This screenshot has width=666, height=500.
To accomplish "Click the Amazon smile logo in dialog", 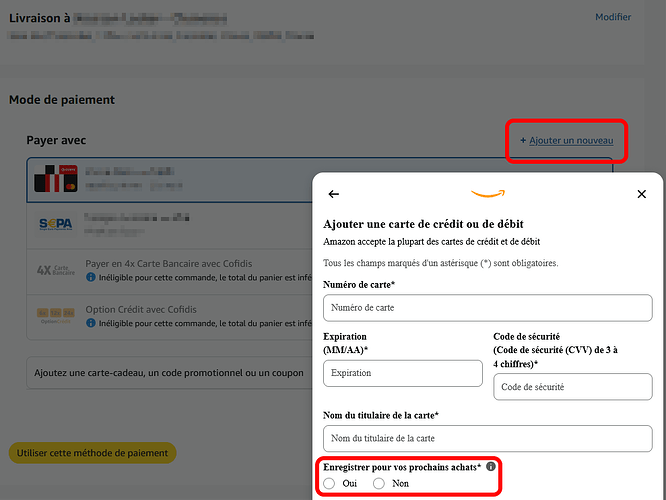I will coord(488,194).
